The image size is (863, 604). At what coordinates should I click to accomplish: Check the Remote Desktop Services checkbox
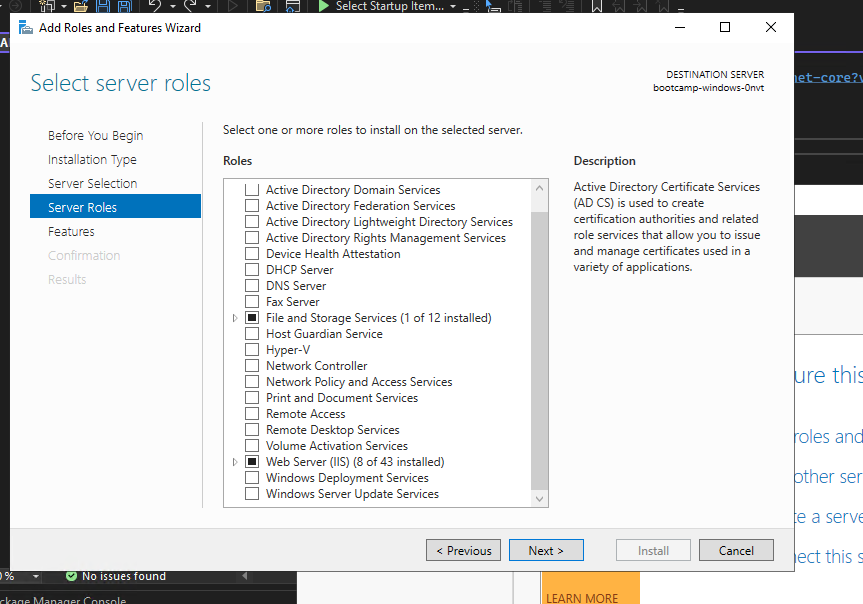(252, 429)
